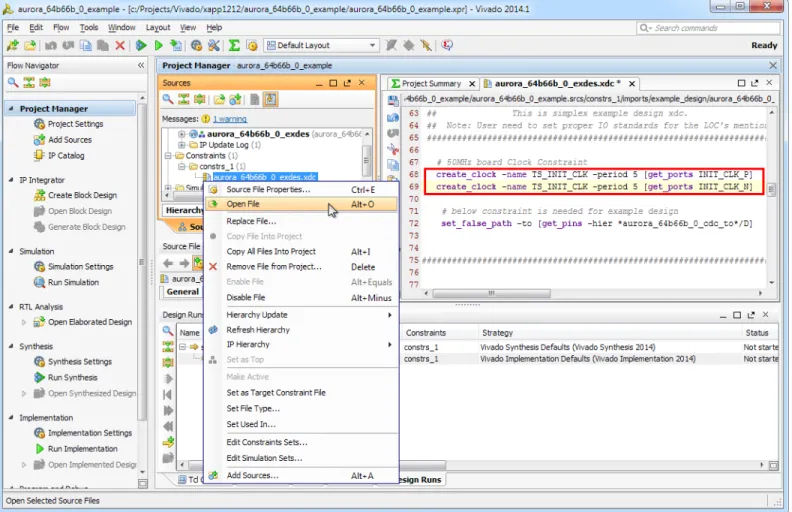Screen dimensions: 792x512
Task: Select Open File in the context menu
Action: [301, 204]
